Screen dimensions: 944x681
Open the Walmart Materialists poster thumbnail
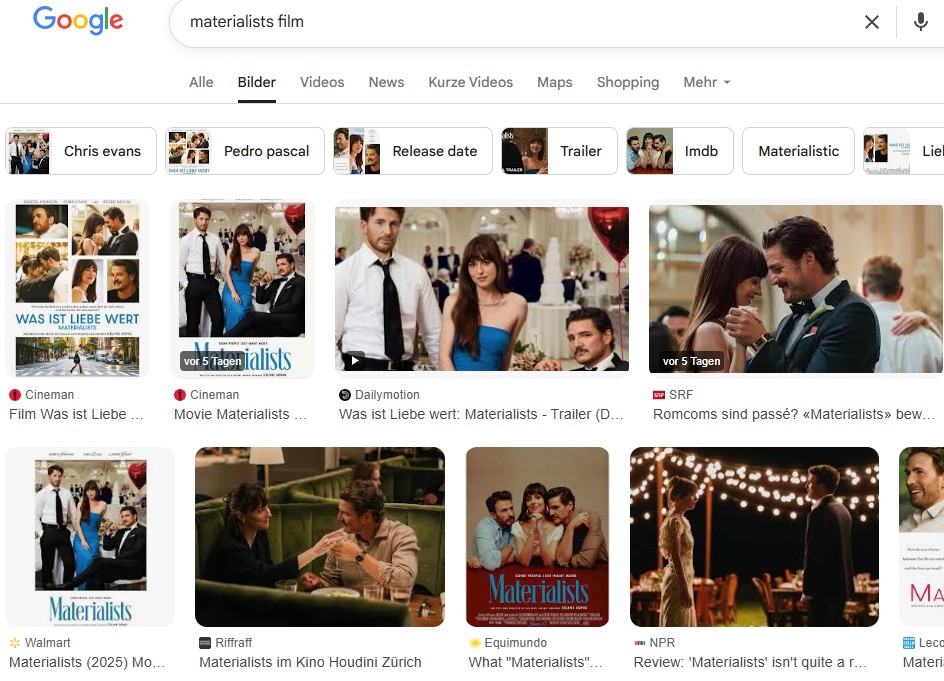point(90,536)
